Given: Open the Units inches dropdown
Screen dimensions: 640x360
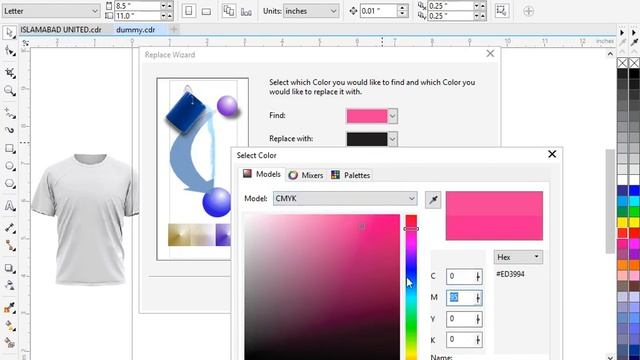Looking at the screenshot, I should point(311,11).
